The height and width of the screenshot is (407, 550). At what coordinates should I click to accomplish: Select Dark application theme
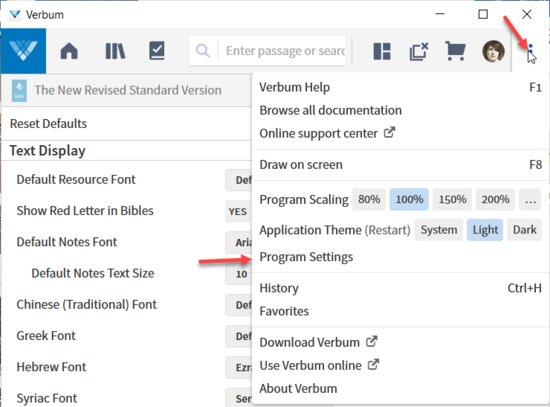point(524,230)
